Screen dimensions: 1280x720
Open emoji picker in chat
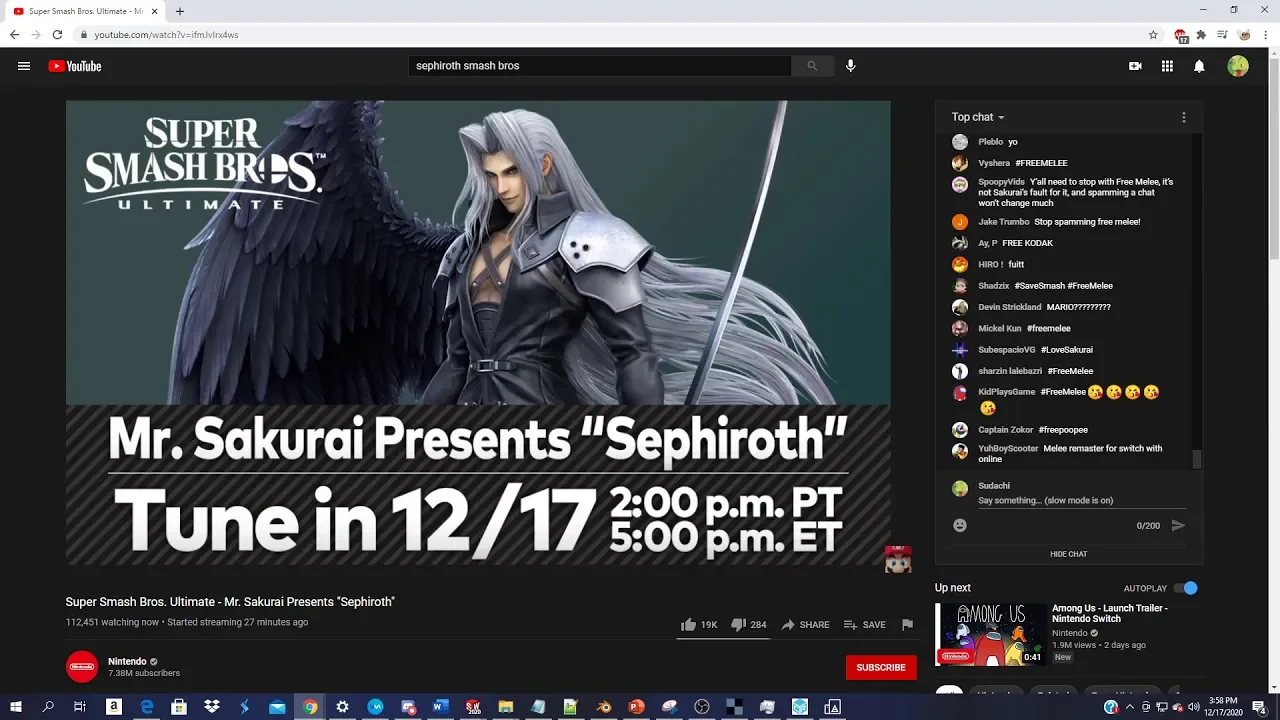coord(960,526)
